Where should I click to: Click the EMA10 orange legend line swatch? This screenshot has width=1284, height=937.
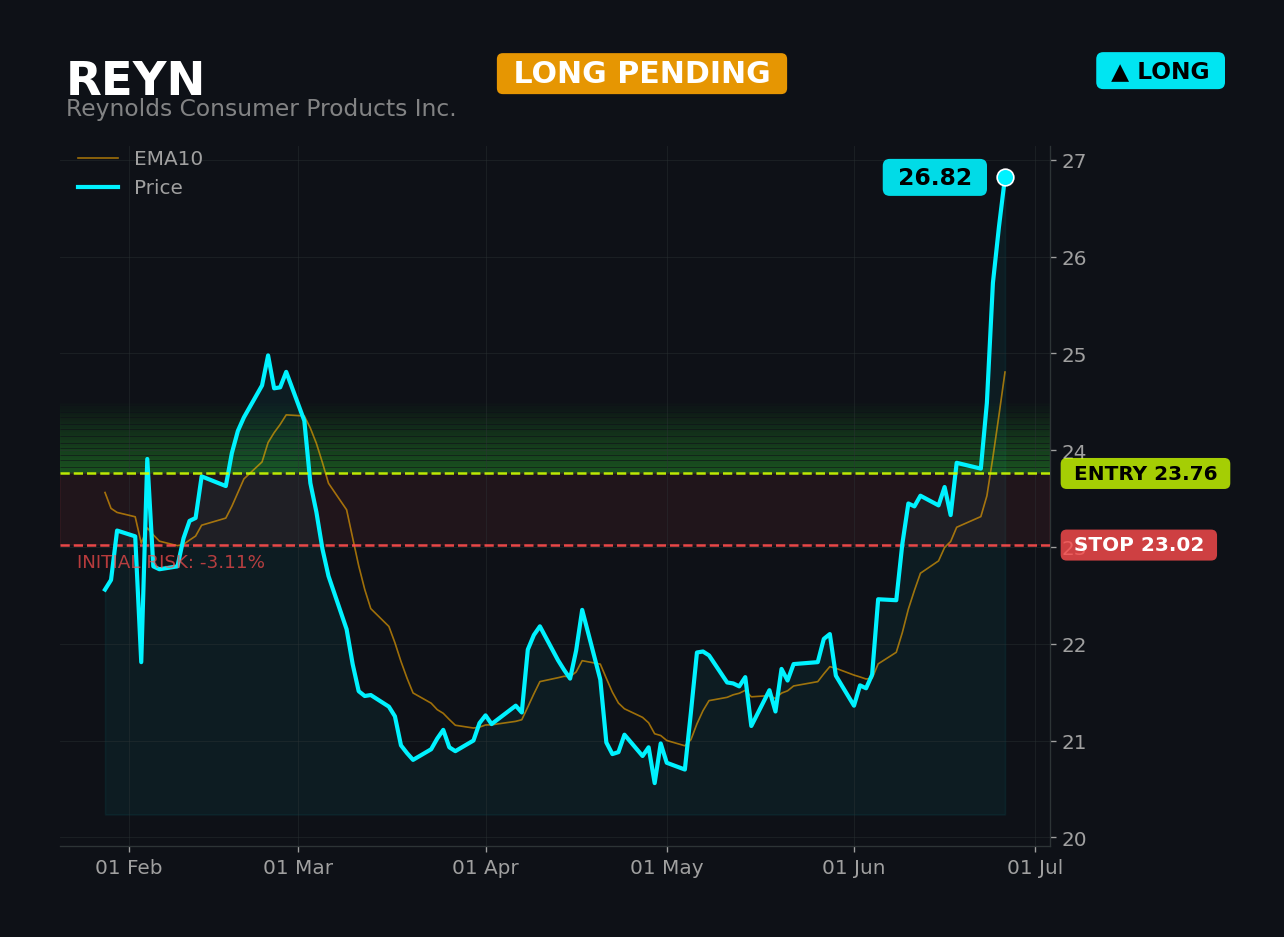tap(98, 159)
